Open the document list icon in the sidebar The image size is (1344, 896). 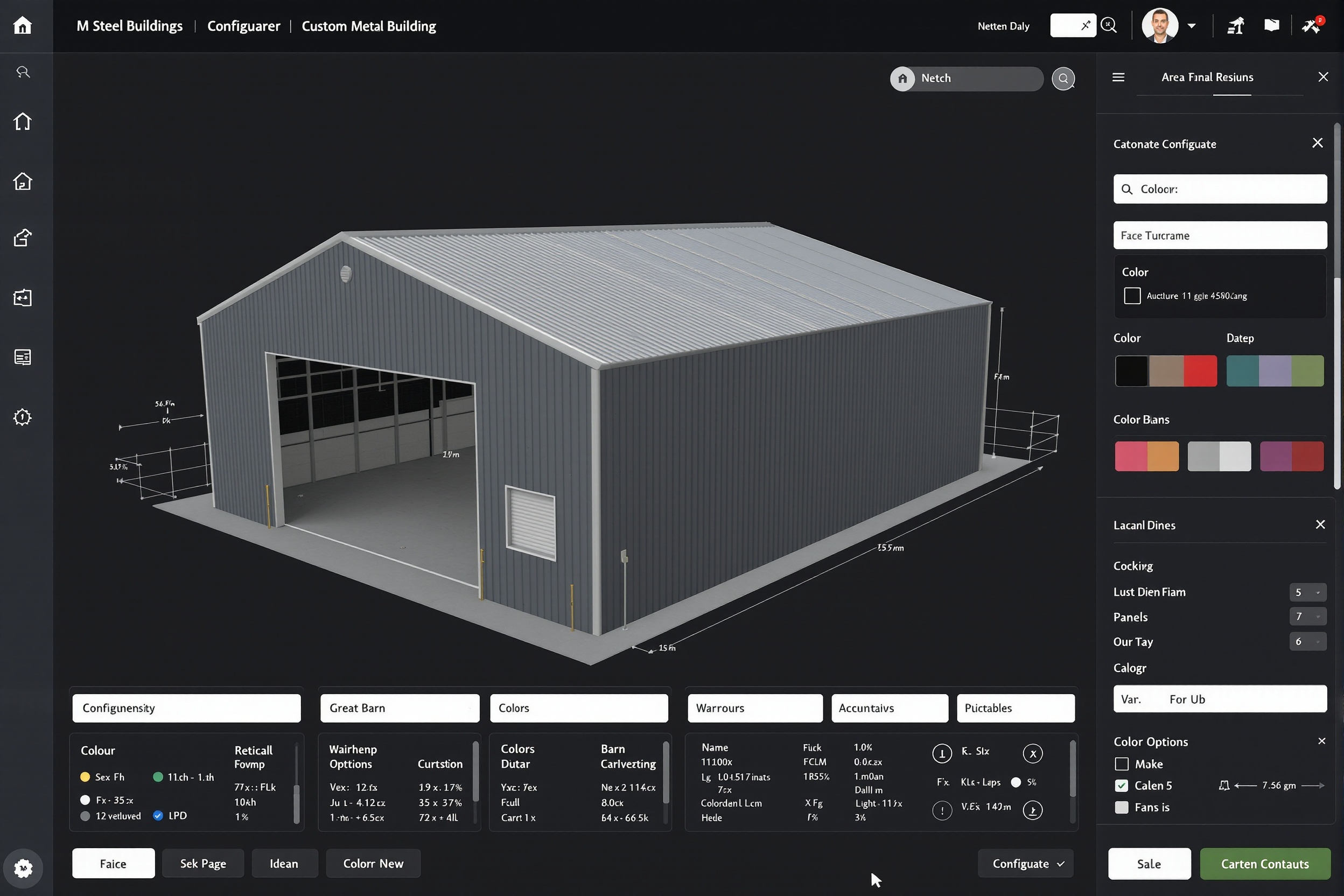pyautogui.click(x=22, y=357)
